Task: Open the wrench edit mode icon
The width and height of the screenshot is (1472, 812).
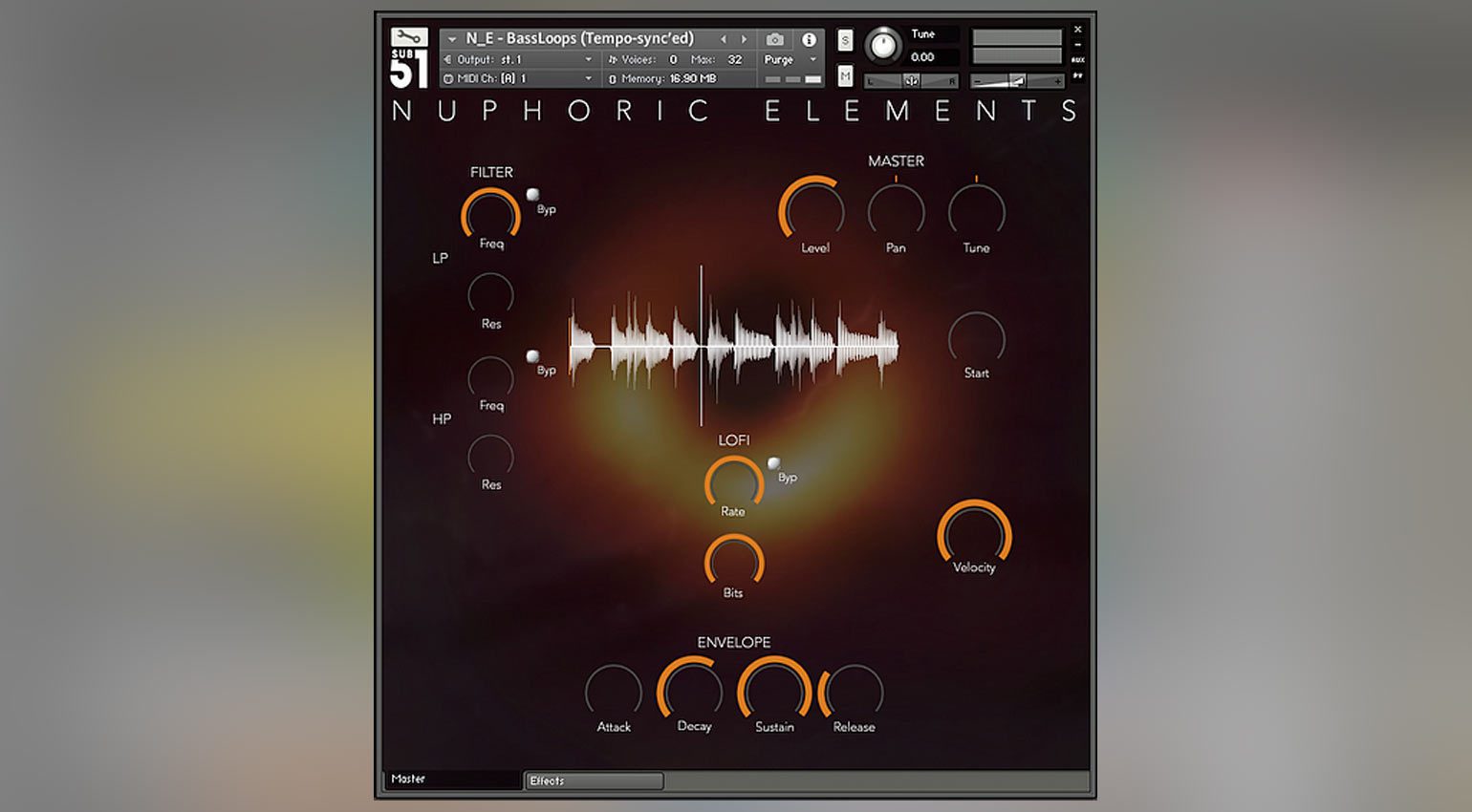Action: [x=408, y=37]
